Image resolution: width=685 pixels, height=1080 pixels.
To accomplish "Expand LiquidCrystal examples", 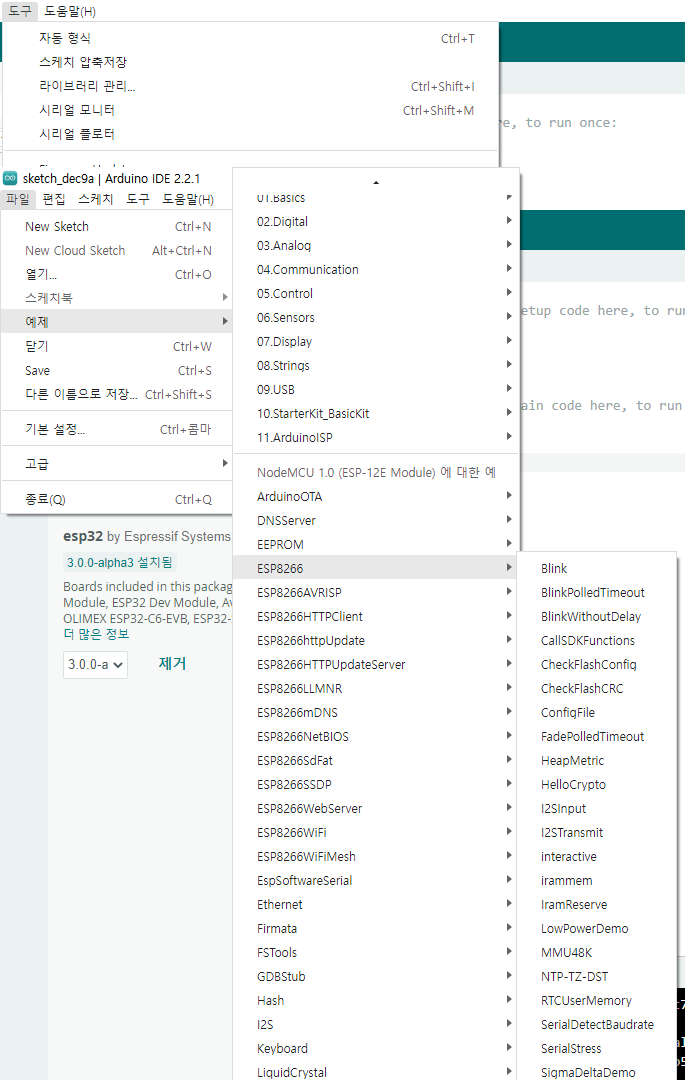I will [x=376, y=1072].
